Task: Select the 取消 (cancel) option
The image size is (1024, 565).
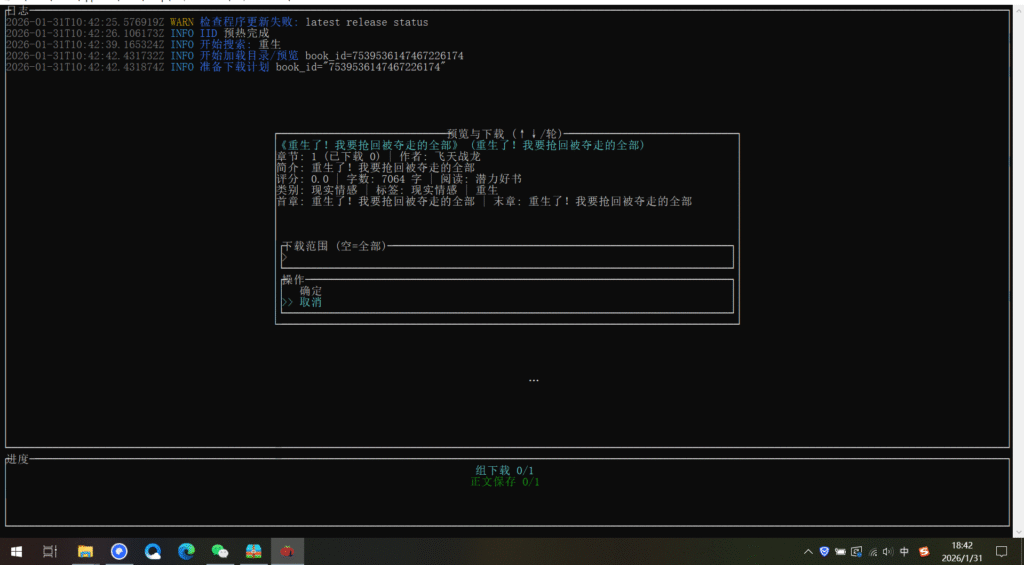Action: tap(311, 302)
